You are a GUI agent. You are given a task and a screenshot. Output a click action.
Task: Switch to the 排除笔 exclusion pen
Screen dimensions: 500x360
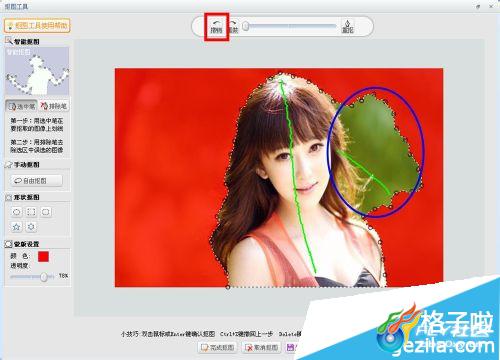coord(54,106)
